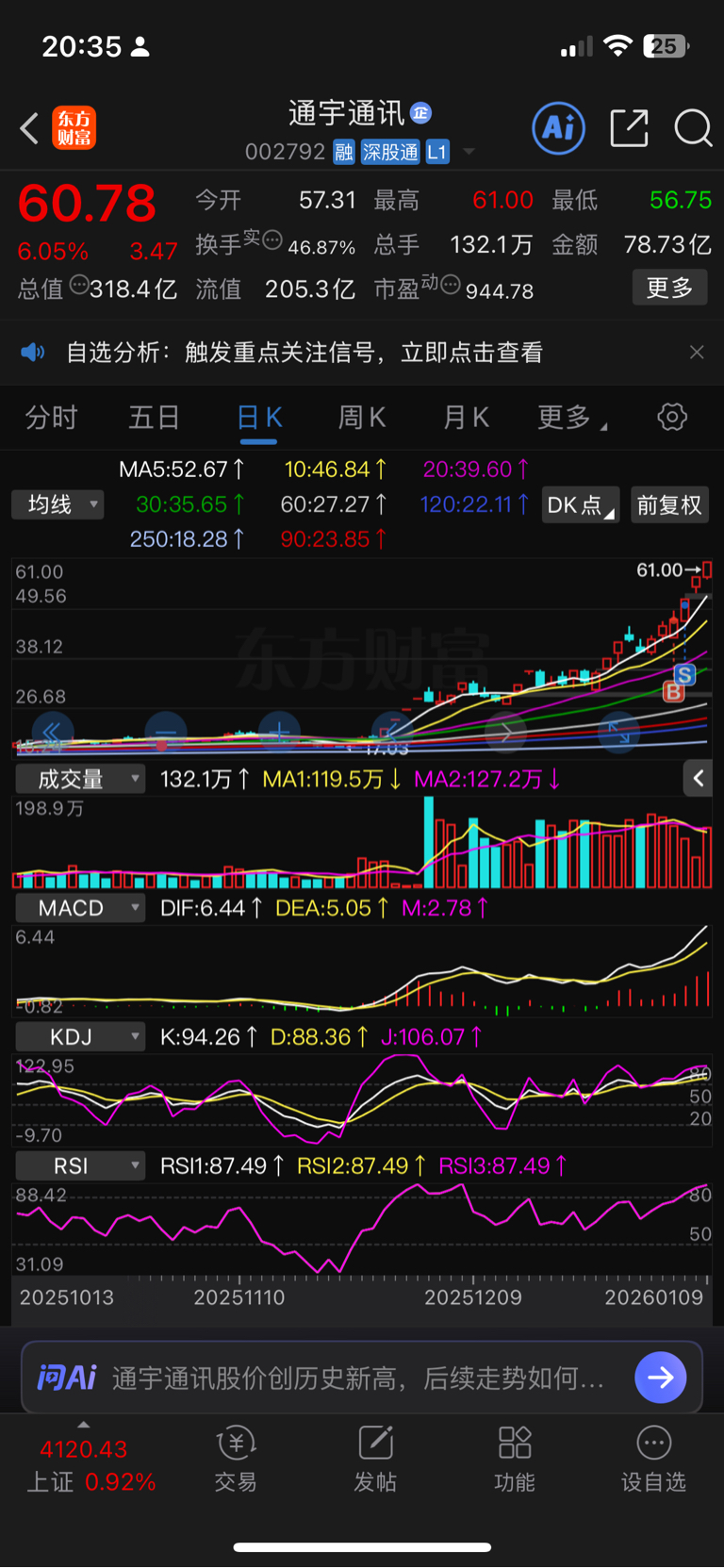Open the KDJ indicator dropdown
This screenshot has height=1568, width=724.
(80, 1037)
